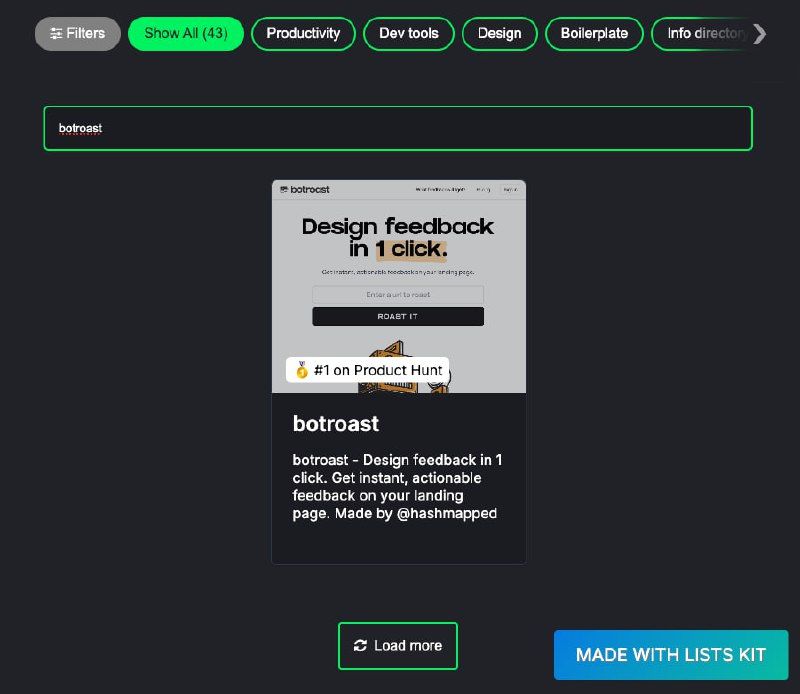Screen dimensions: 800x694
Task: Click the refresh icon in Load more
Action: pos(360,646)
